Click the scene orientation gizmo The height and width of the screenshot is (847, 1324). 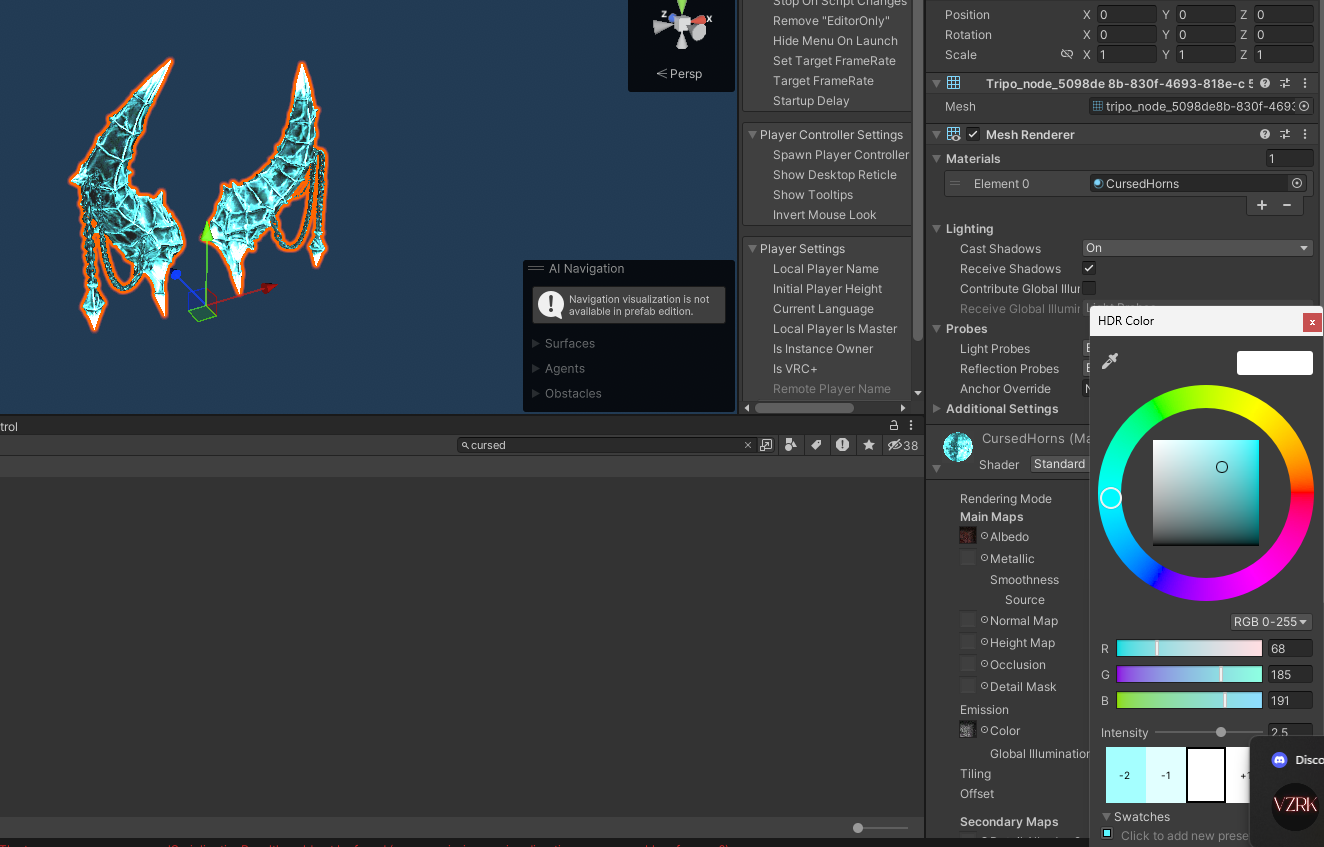pyautogui.click(x=681, y=27)
